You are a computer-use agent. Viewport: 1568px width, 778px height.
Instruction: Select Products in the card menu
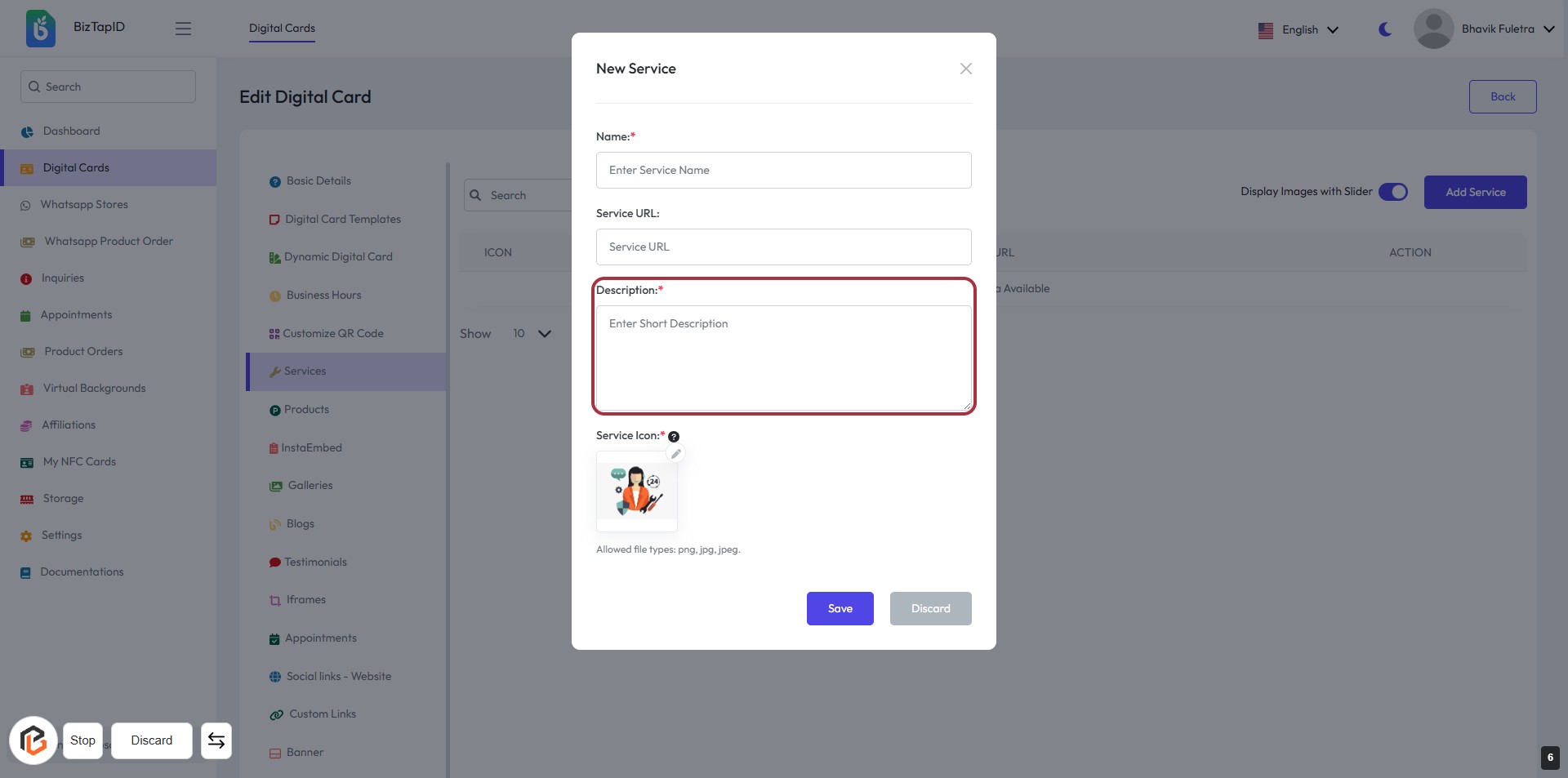[306, 410]
